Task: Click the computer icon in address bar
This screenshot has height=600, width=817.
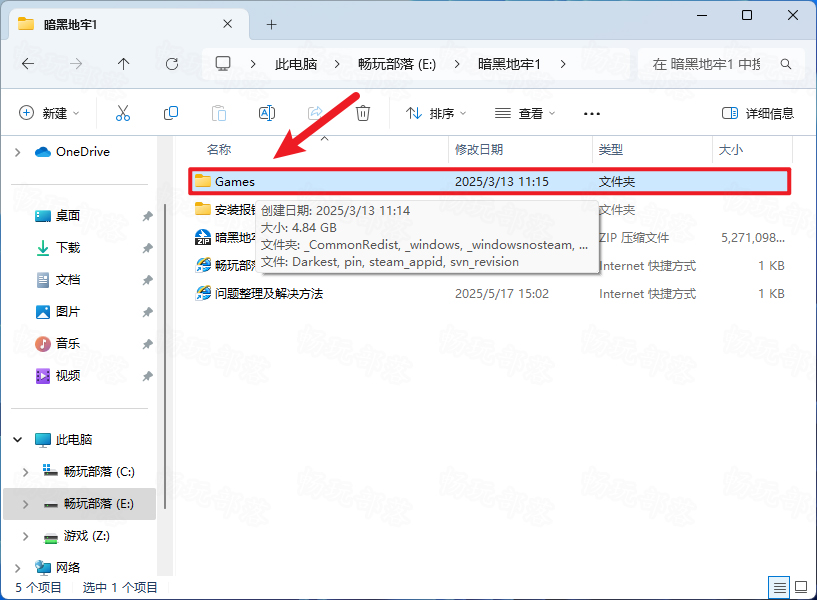Action: click(x=223, y=64)
